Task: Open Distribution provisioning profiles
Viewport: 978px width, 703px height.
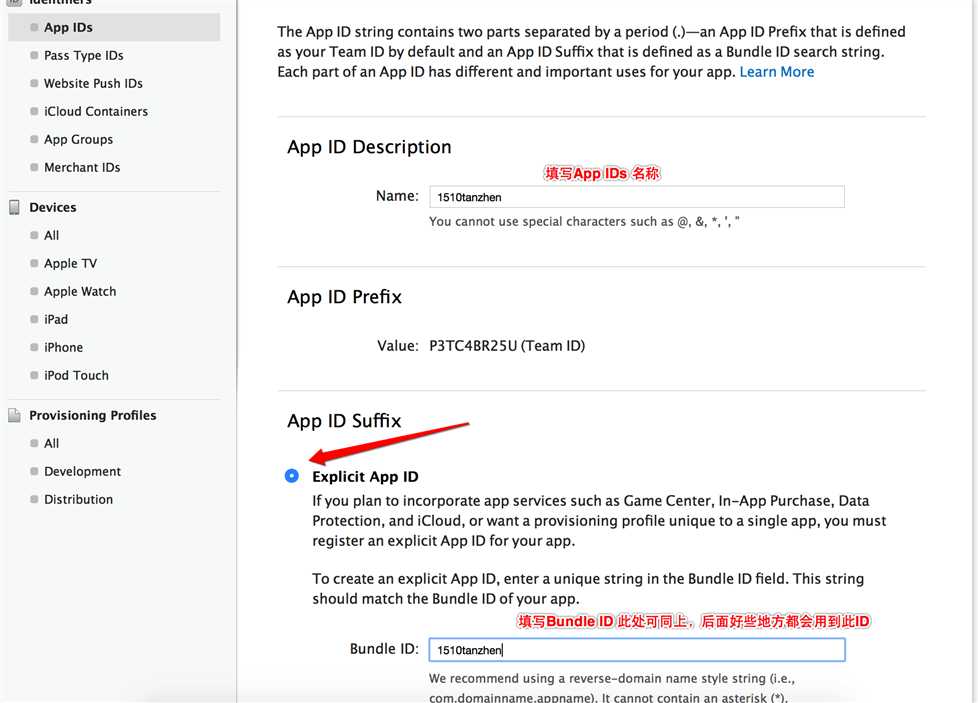Action: (78, 500)
